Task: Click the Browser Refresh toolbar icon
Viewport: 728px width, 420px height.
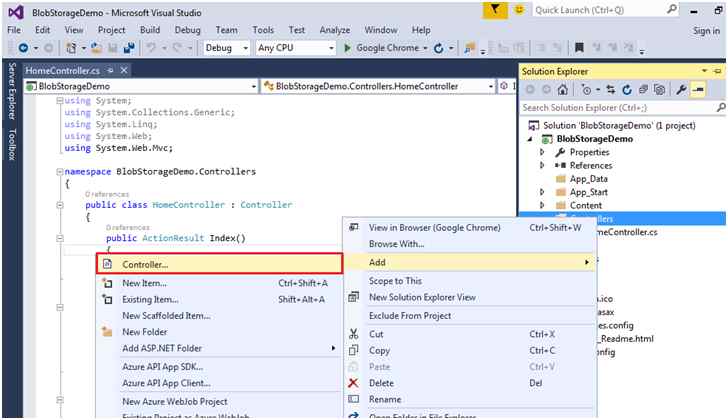Action: click(x=438, y=48)
